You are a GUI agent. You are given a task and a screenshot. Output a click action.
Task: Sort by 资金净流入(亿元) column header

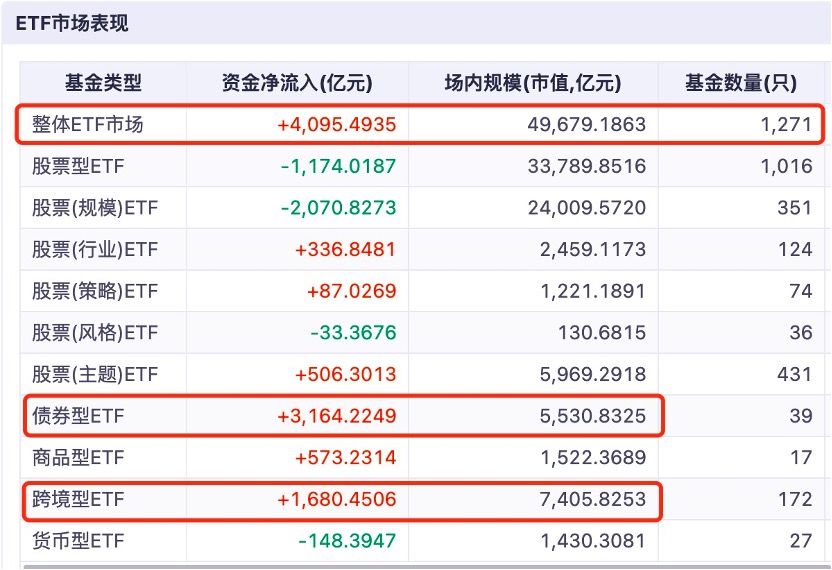click(x=297, y=83)
